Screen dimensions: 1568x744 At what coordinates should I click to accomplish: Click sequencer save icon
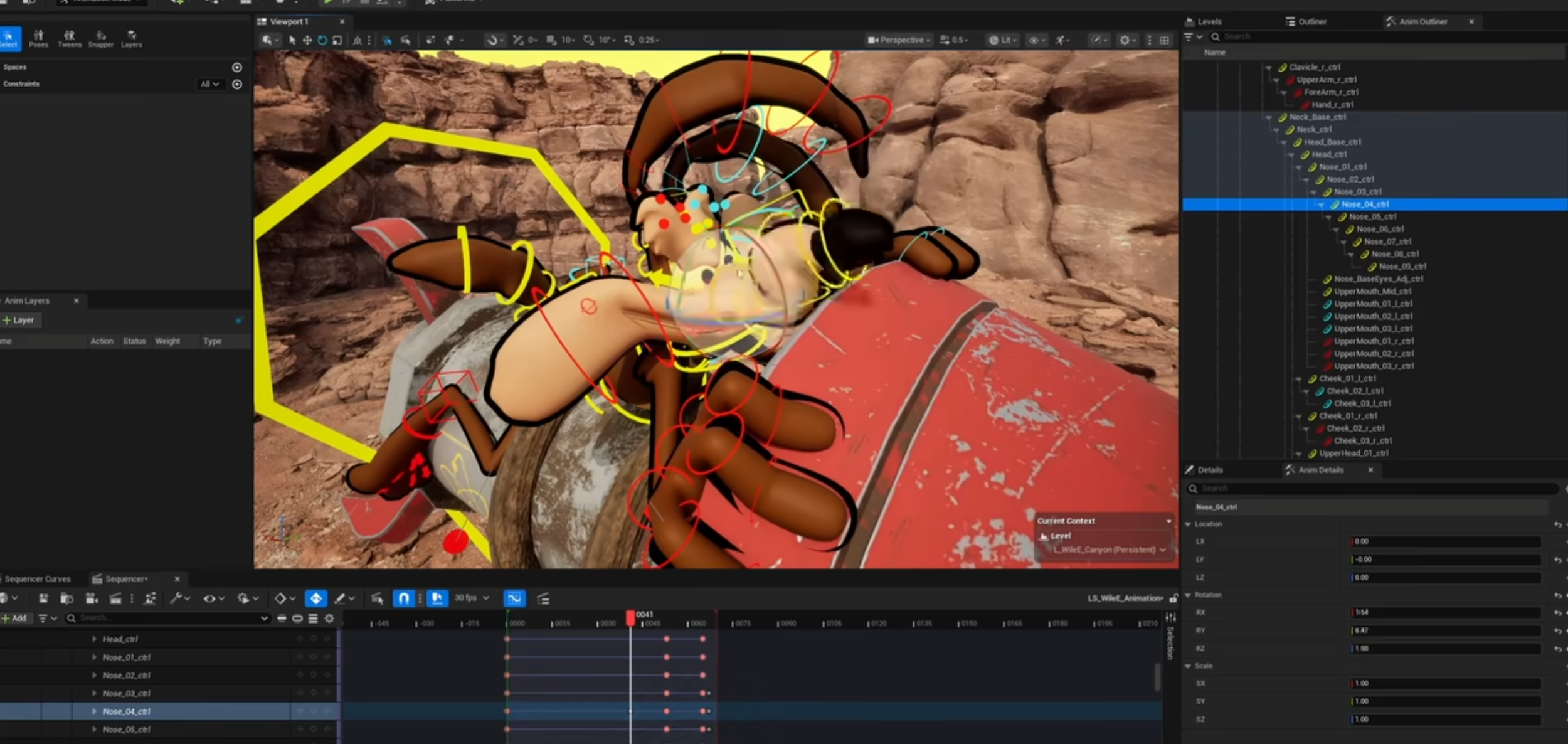(x=43, y=598)
